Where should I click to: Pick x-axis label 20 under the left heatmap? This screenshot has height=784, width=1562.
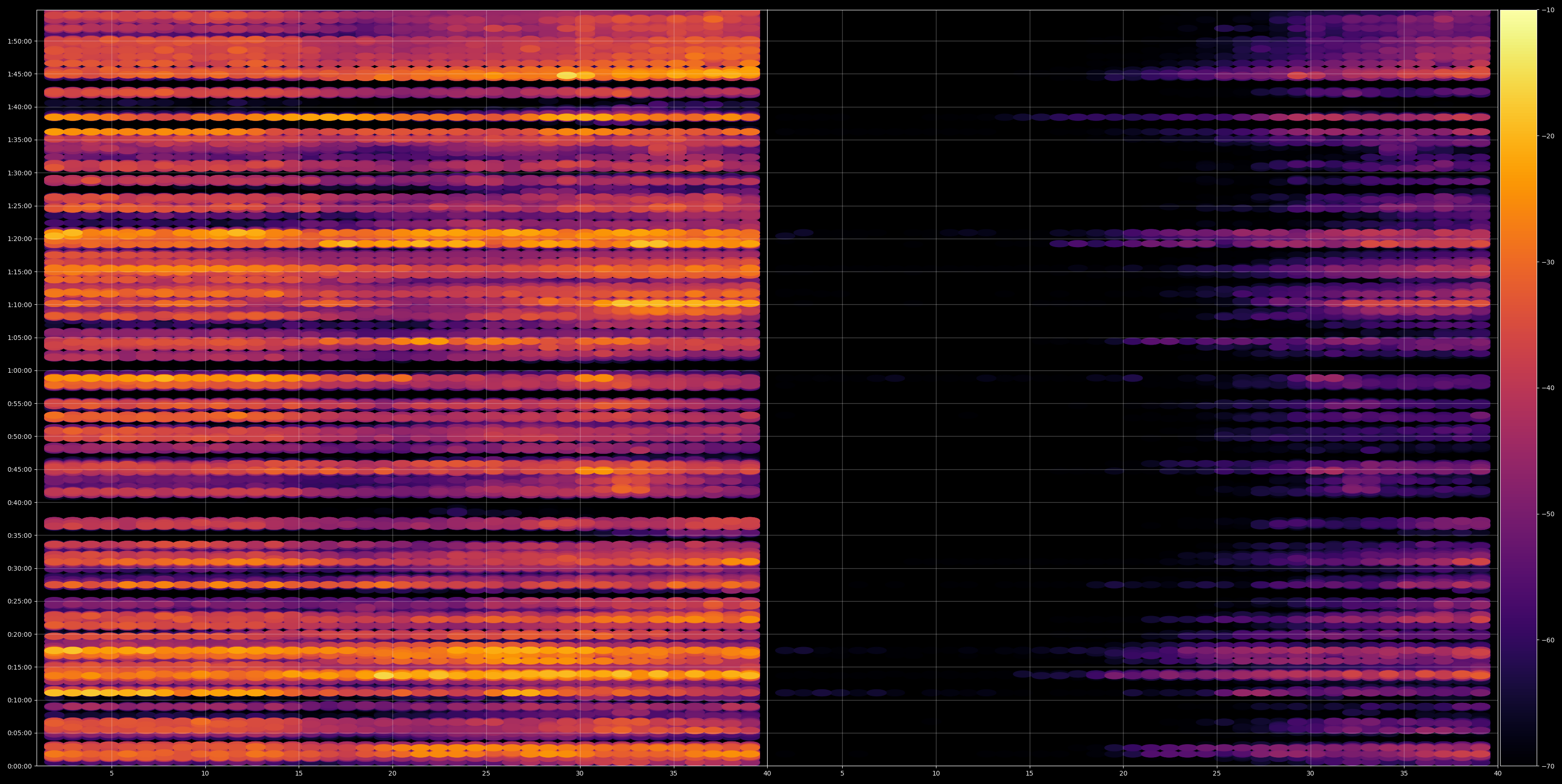[x=392, y=774]
